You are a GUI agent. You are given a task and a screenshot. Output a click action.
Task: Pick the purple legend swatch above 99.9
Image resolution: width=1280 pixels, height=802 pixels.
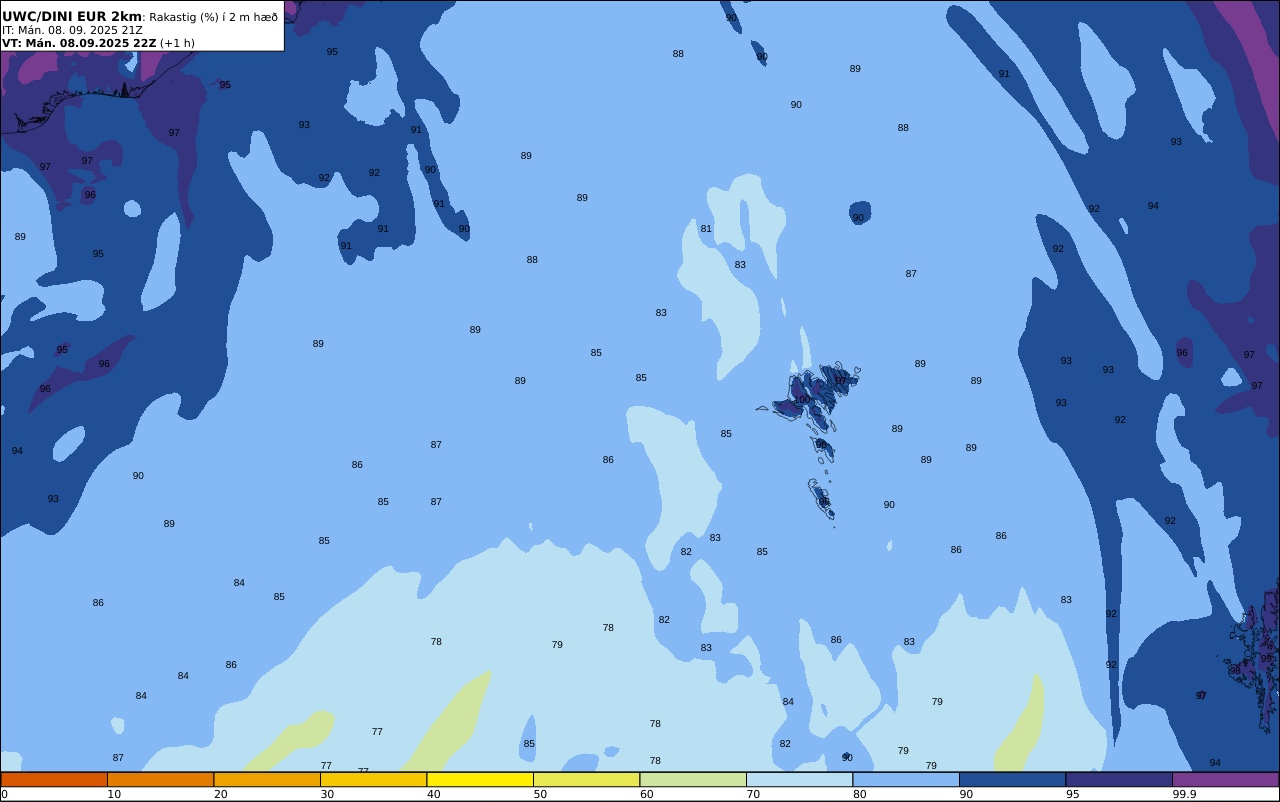1225,779
